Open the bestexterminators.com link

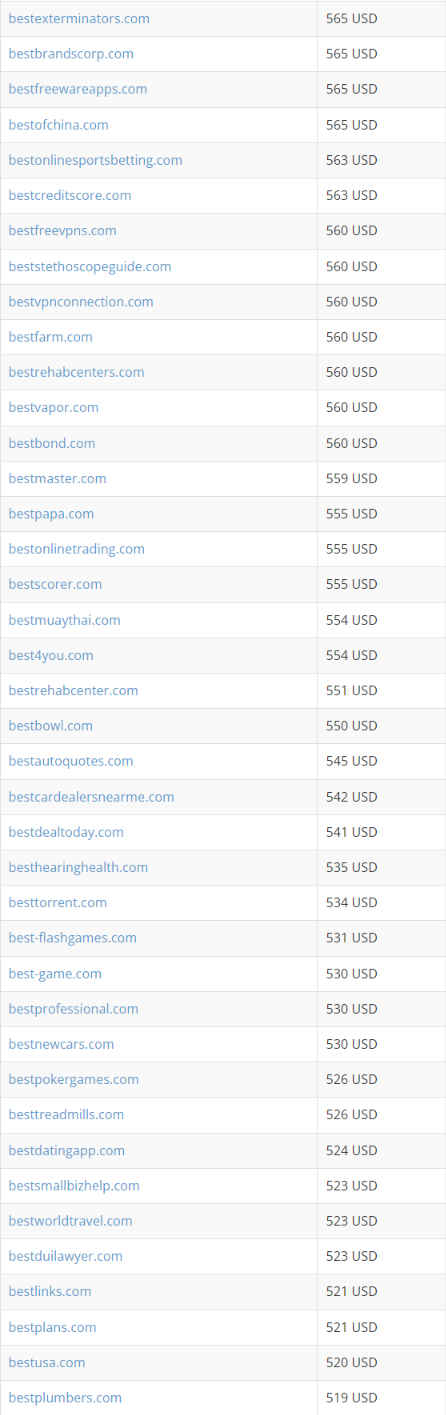click(79, 18)
